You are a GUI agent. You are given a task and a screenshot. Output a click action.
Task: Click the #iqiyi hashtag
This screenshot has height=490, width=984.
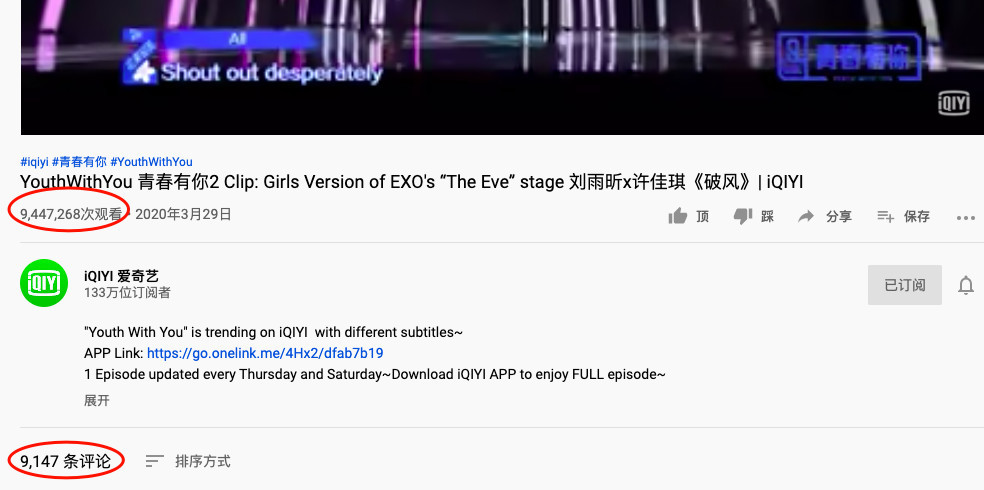tap(35, 162)
